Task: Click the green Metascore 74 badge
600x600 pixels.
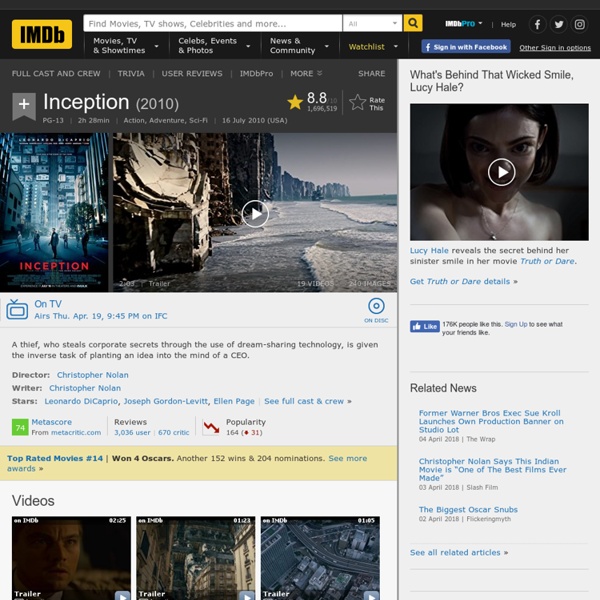Action: click(x=20, y=427)
